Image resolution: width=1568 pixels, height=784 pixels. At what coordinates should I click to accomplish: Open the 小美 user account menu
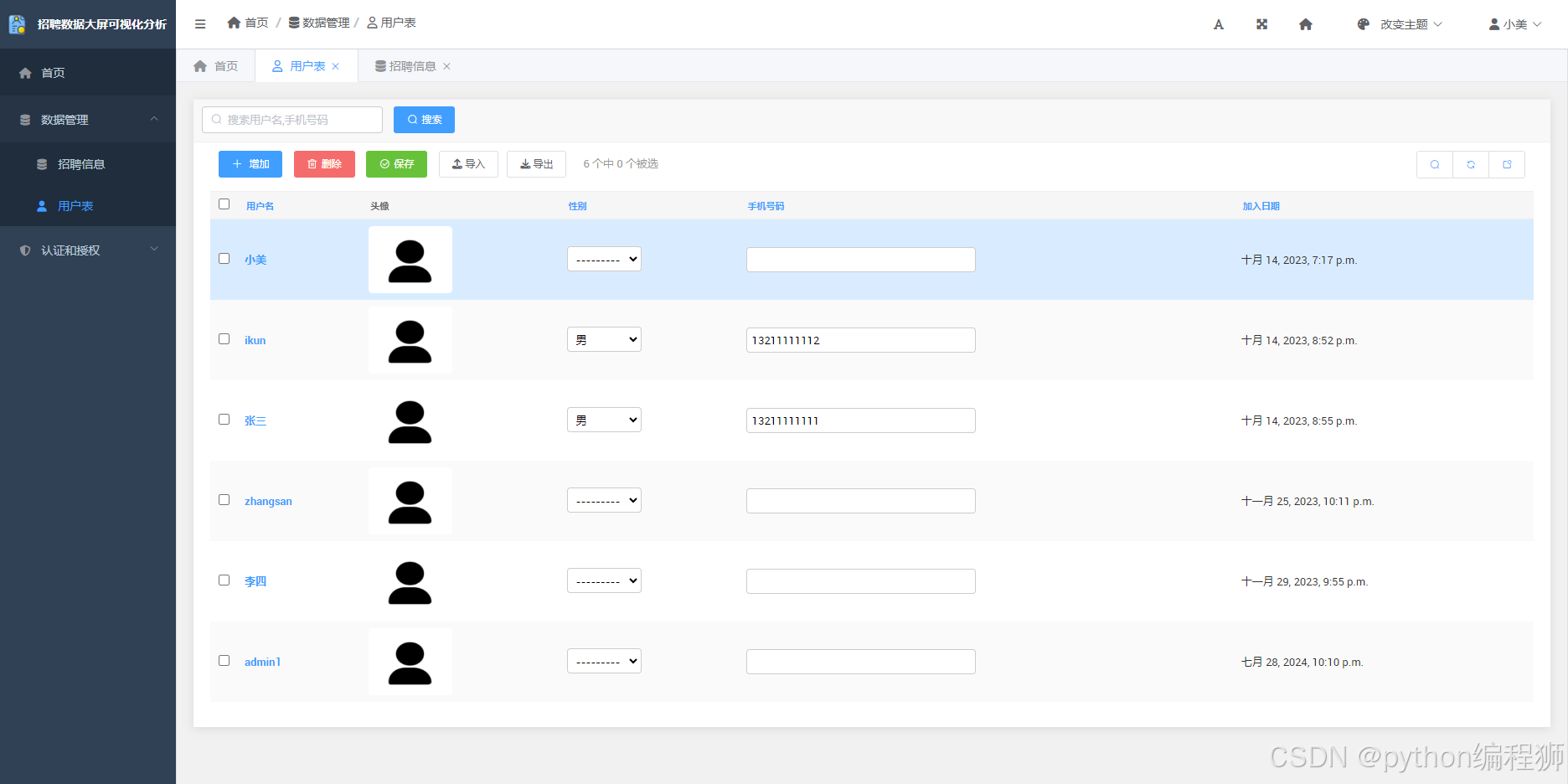tap(1514, 24)
